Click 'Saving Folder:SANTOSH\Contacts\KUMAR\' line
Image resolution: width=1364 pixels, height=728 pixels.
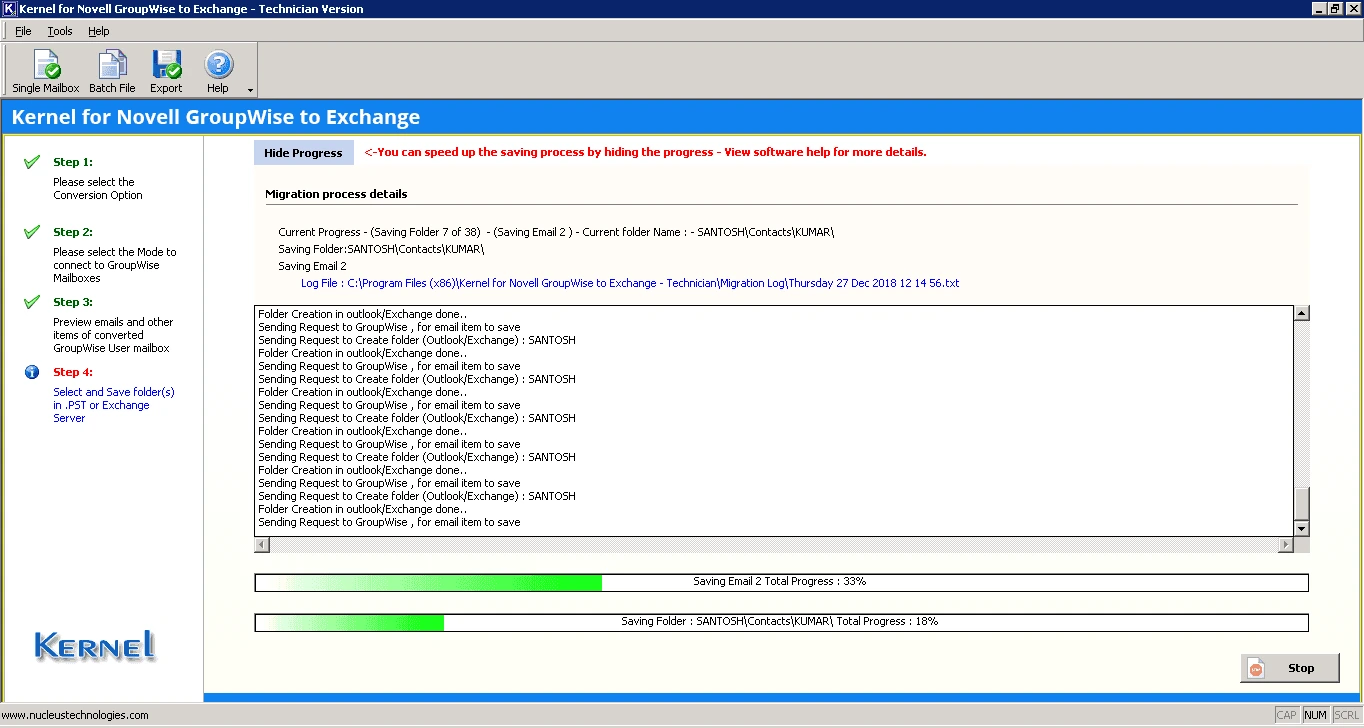[x=381, y=249]
